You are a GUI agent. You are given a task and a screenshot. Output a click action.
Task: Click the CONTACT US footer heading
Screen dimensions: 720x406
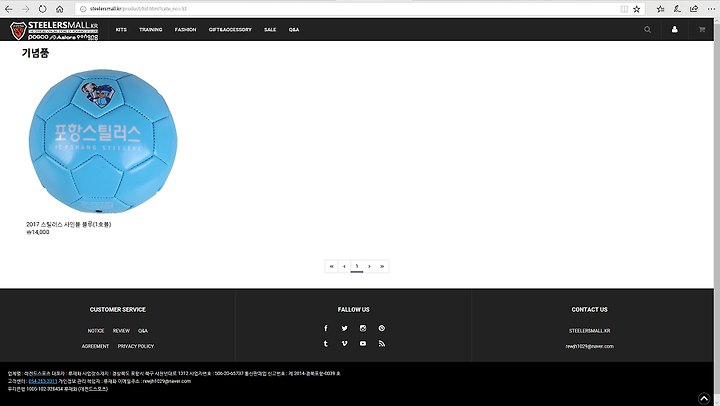[590, 310]
